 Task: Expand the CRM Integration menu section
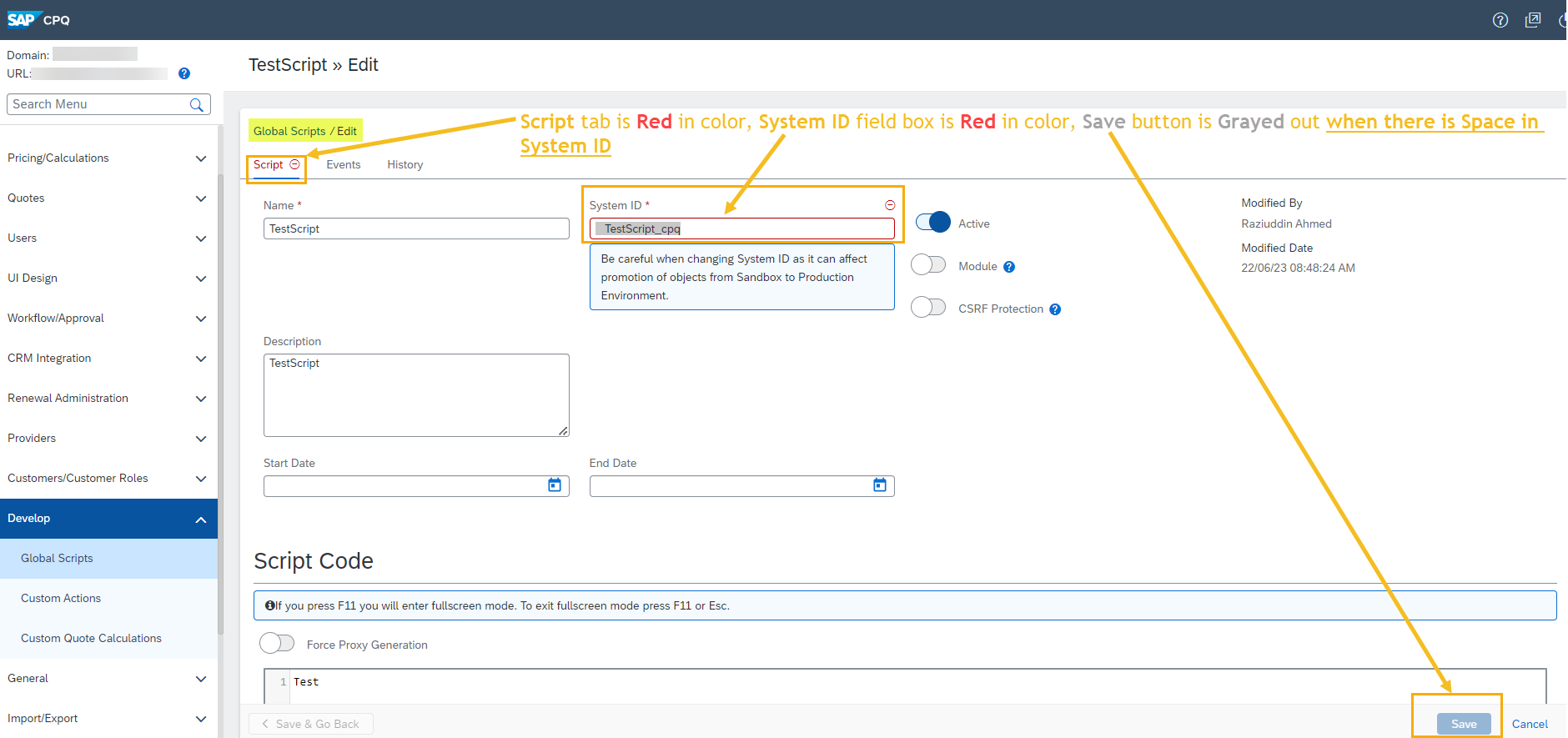tap(108, 359)
